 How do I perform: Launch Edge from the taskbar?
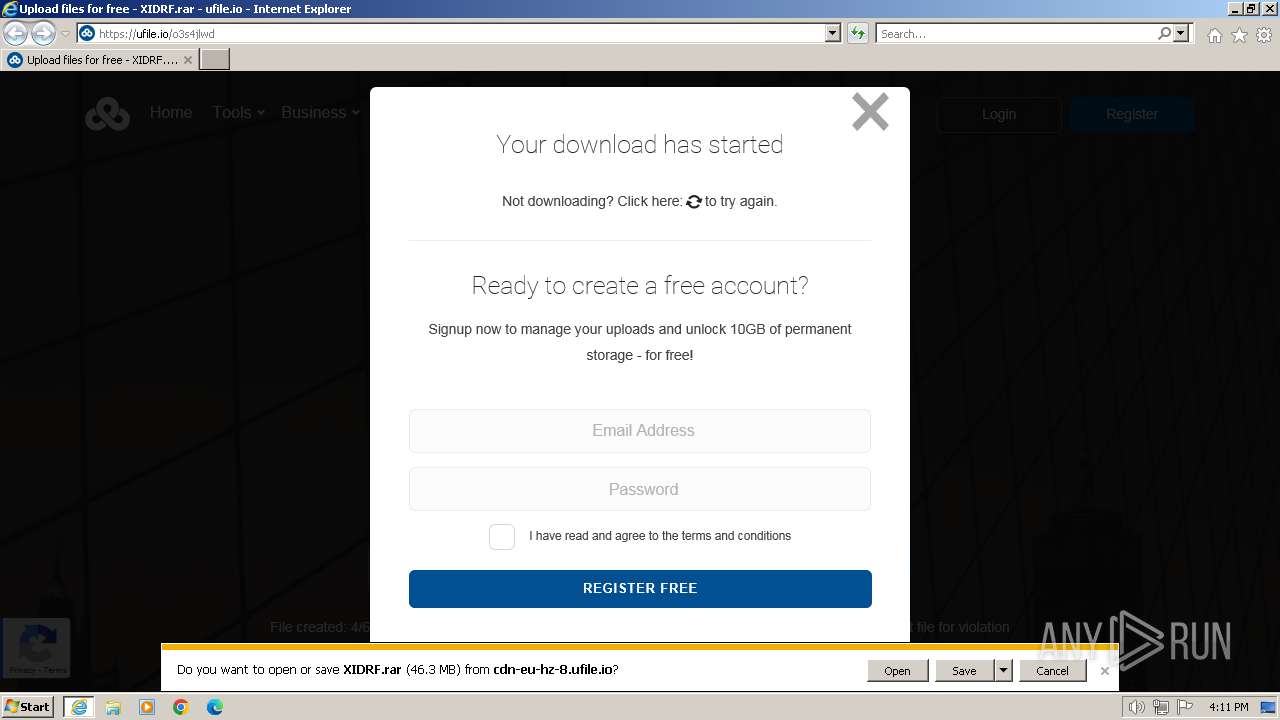[x=215, y=707]
